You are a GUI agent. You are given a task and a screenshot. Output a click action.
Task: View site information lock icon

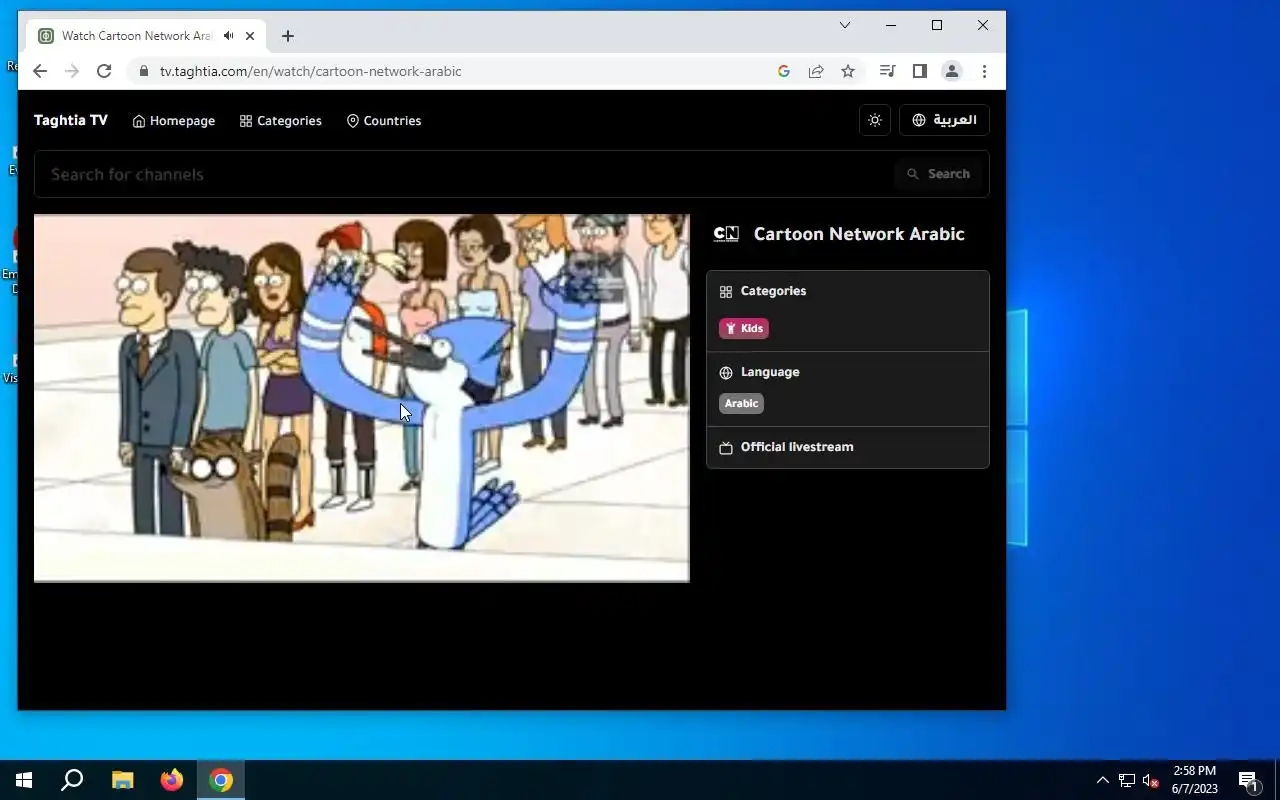click(143, 71)
